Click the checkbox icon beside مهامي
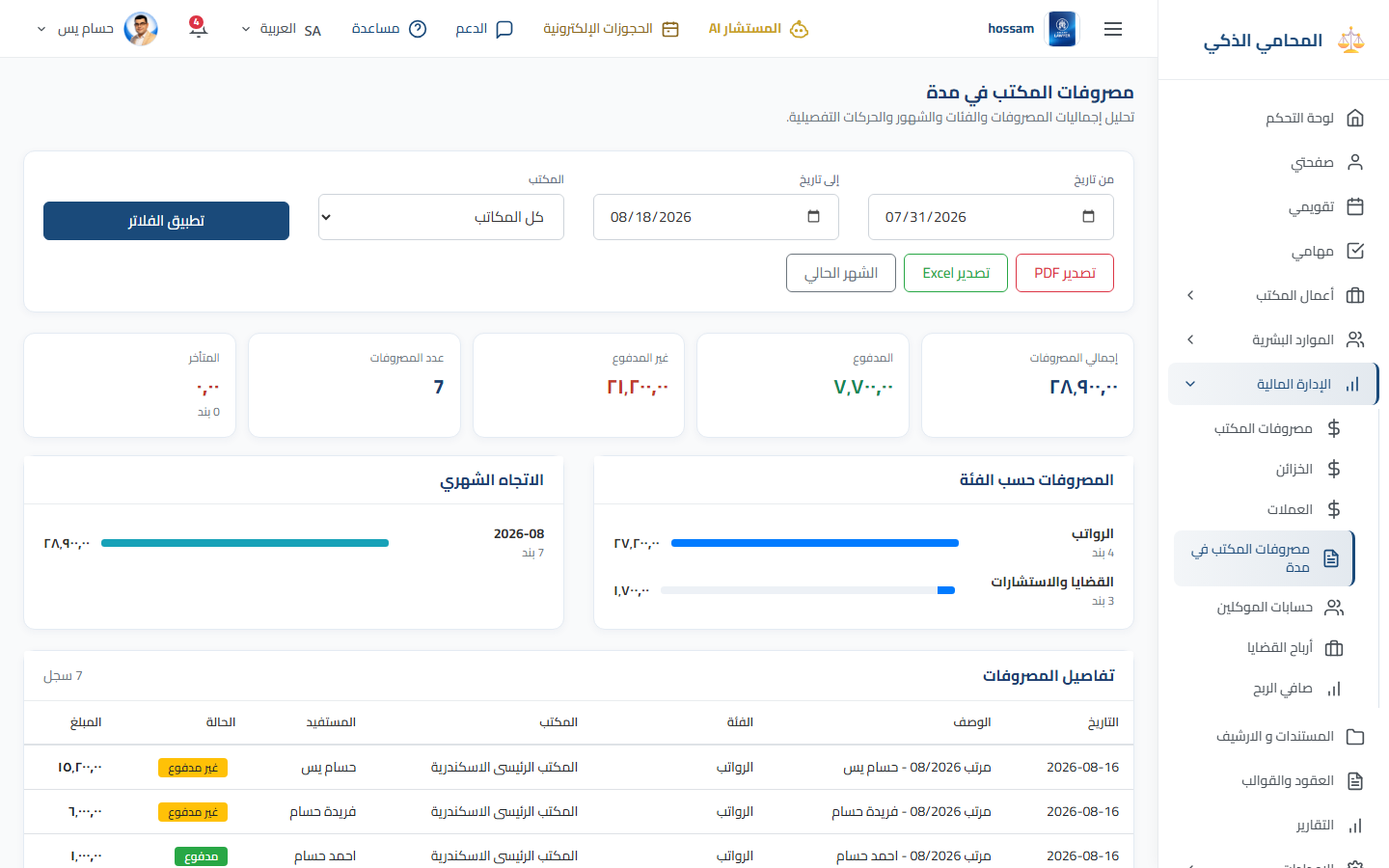 point(1355,251)
